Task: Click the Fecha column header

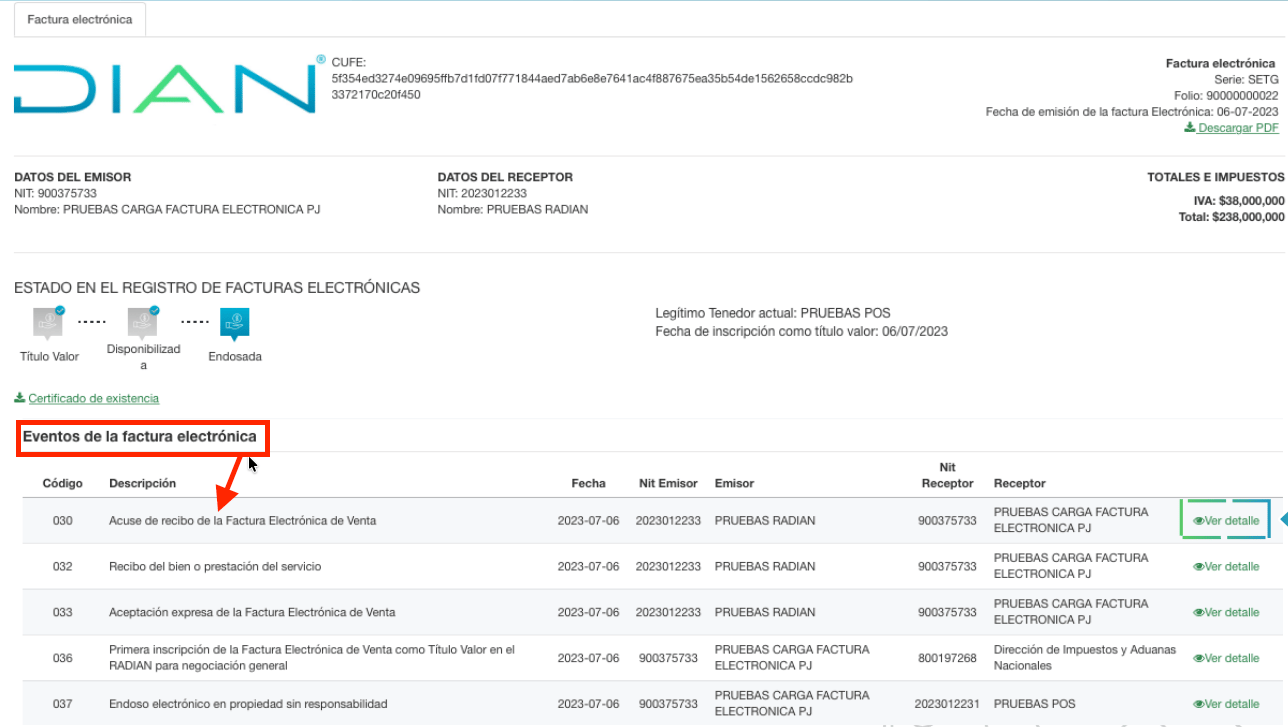Action: click(x=589, y=483)
